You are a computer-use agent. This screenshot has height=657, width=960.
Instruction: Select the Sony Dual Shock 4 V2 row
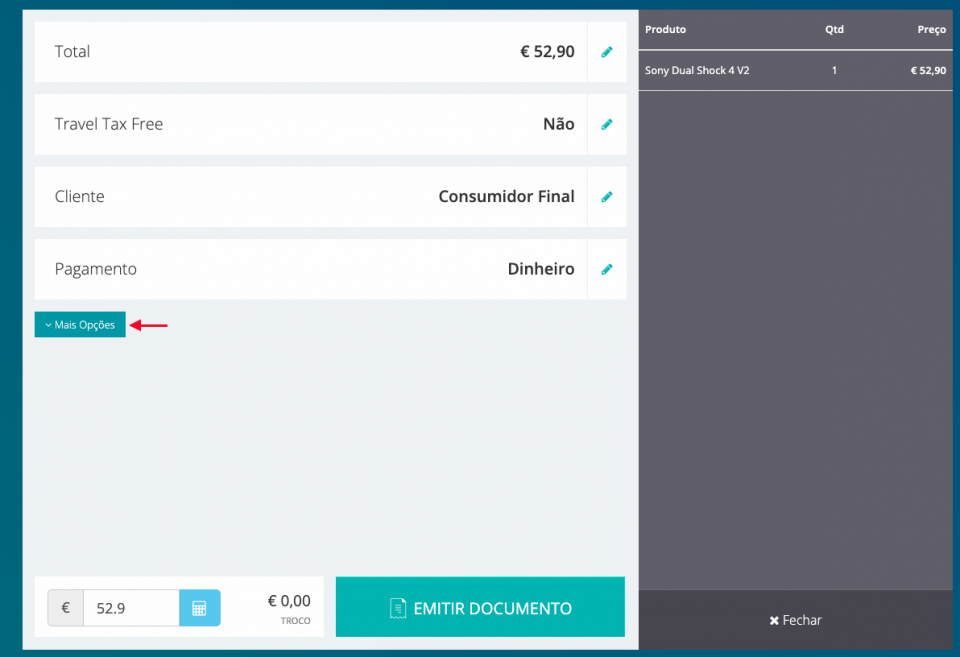coord(795,71)
